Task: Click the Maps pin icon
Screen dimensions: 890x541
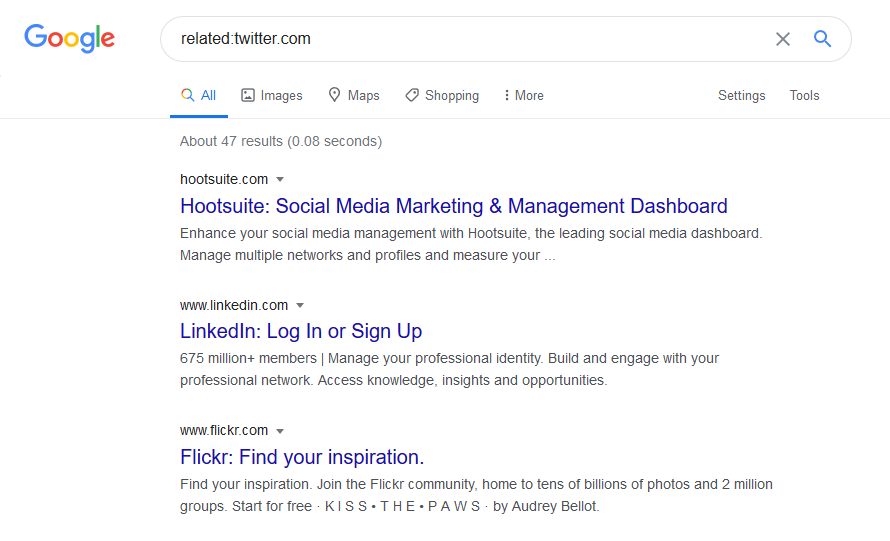Action: click(x=336, y=95)
